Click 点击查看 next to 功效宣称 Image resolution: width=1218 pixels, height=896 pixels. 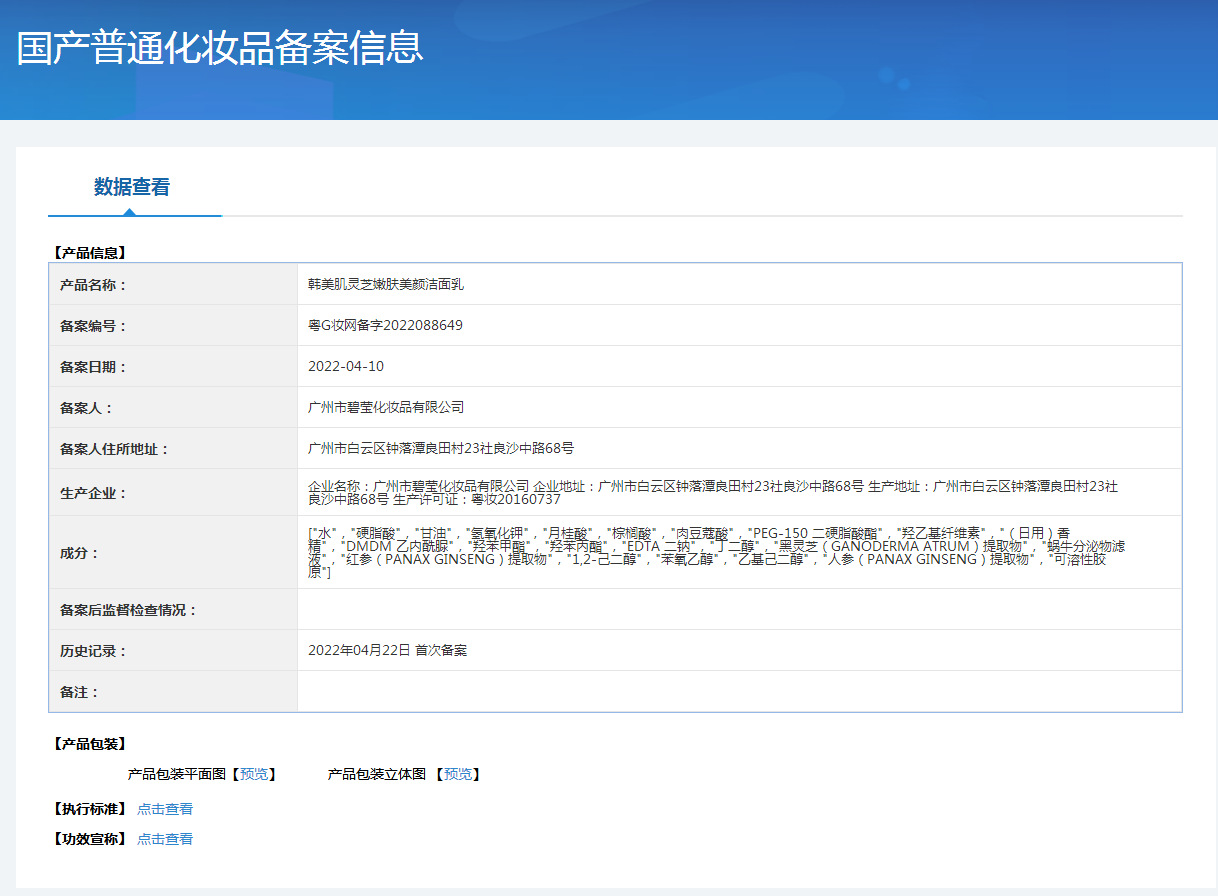point(165,839)
